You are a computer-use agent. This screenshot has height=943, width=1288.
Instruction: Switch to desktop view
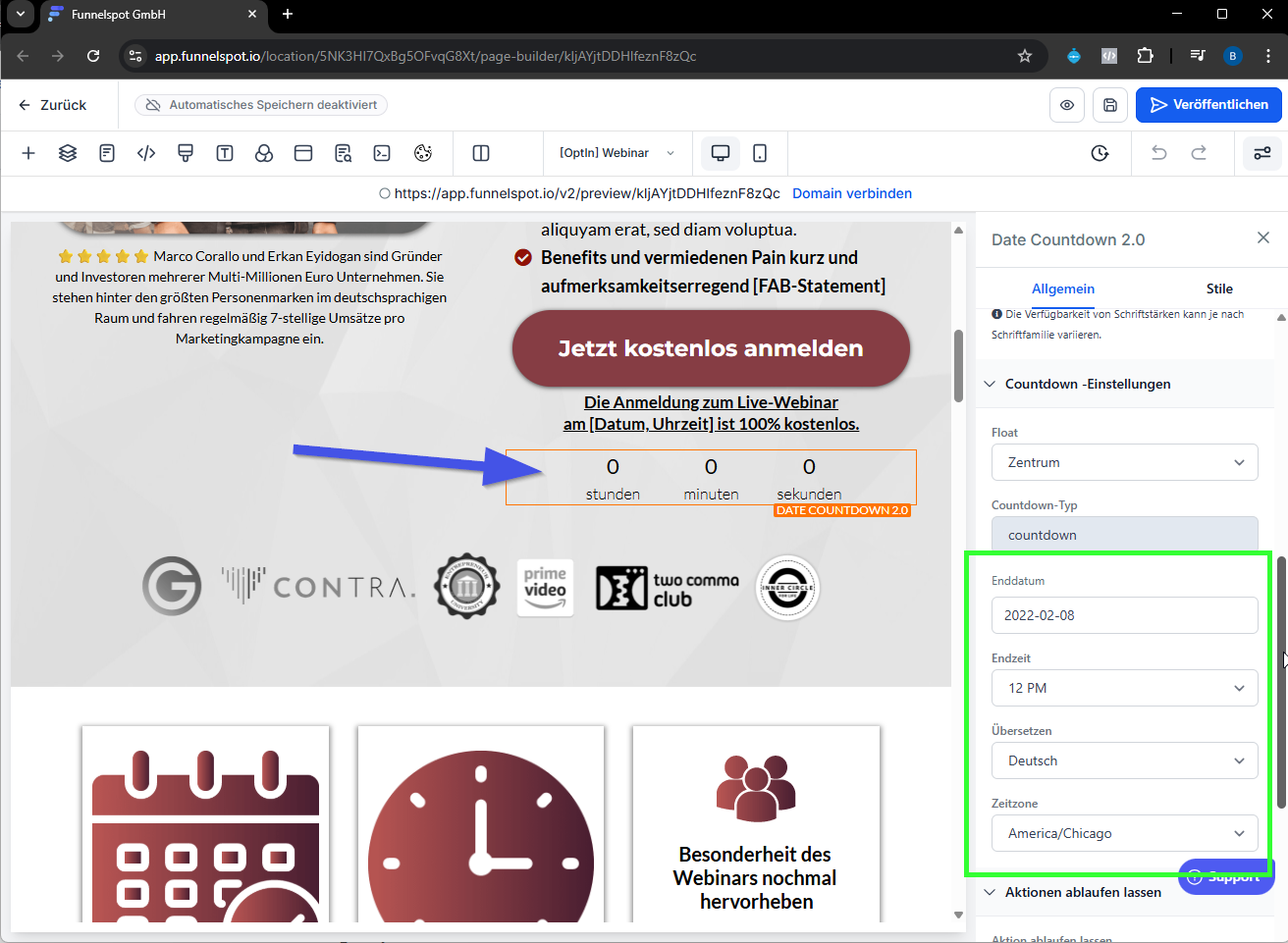click(x=721, y=153)
